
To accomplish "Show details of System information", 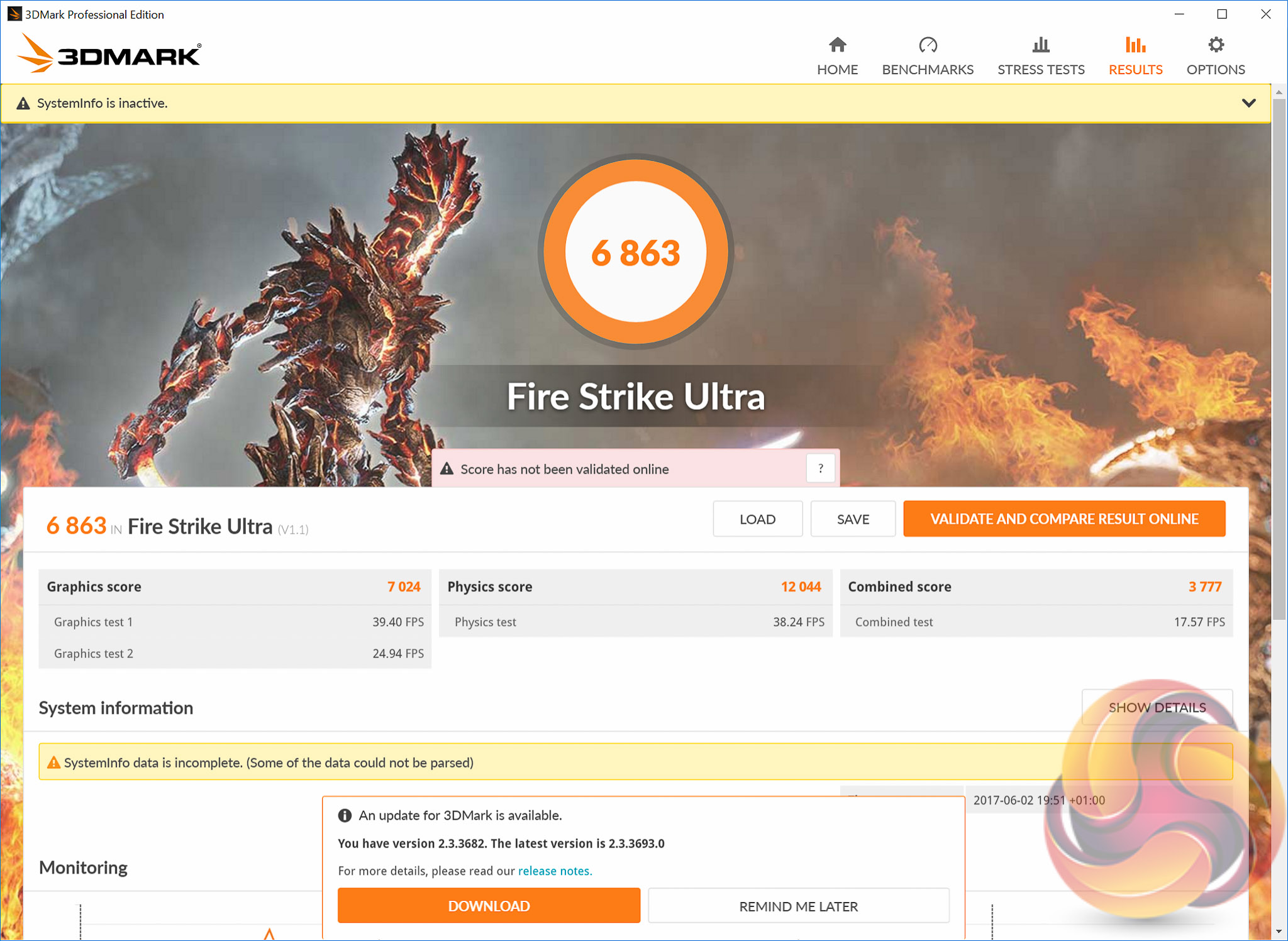I will (x=1156, y=707).
